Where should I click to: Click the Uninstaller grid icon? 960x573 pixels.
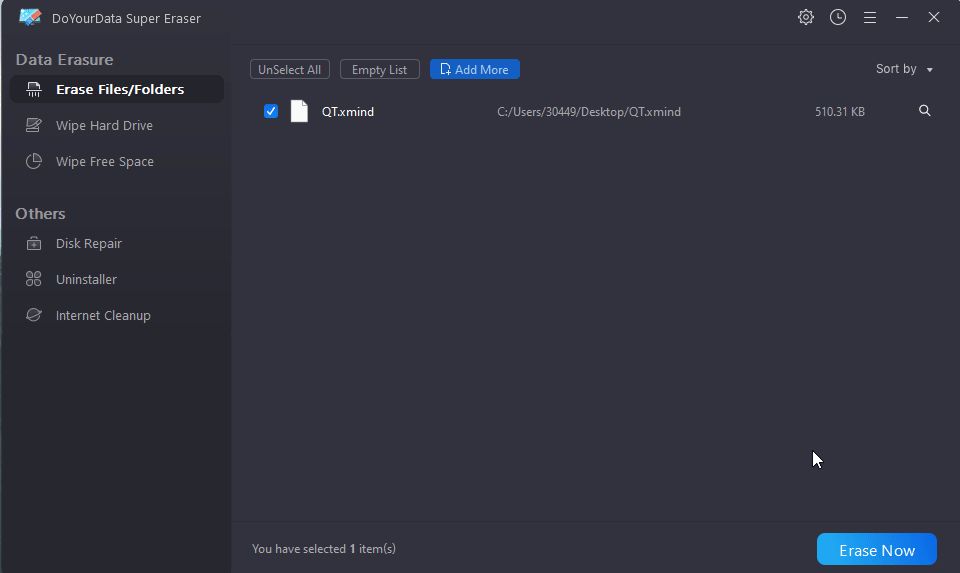(x=34, y=279)
